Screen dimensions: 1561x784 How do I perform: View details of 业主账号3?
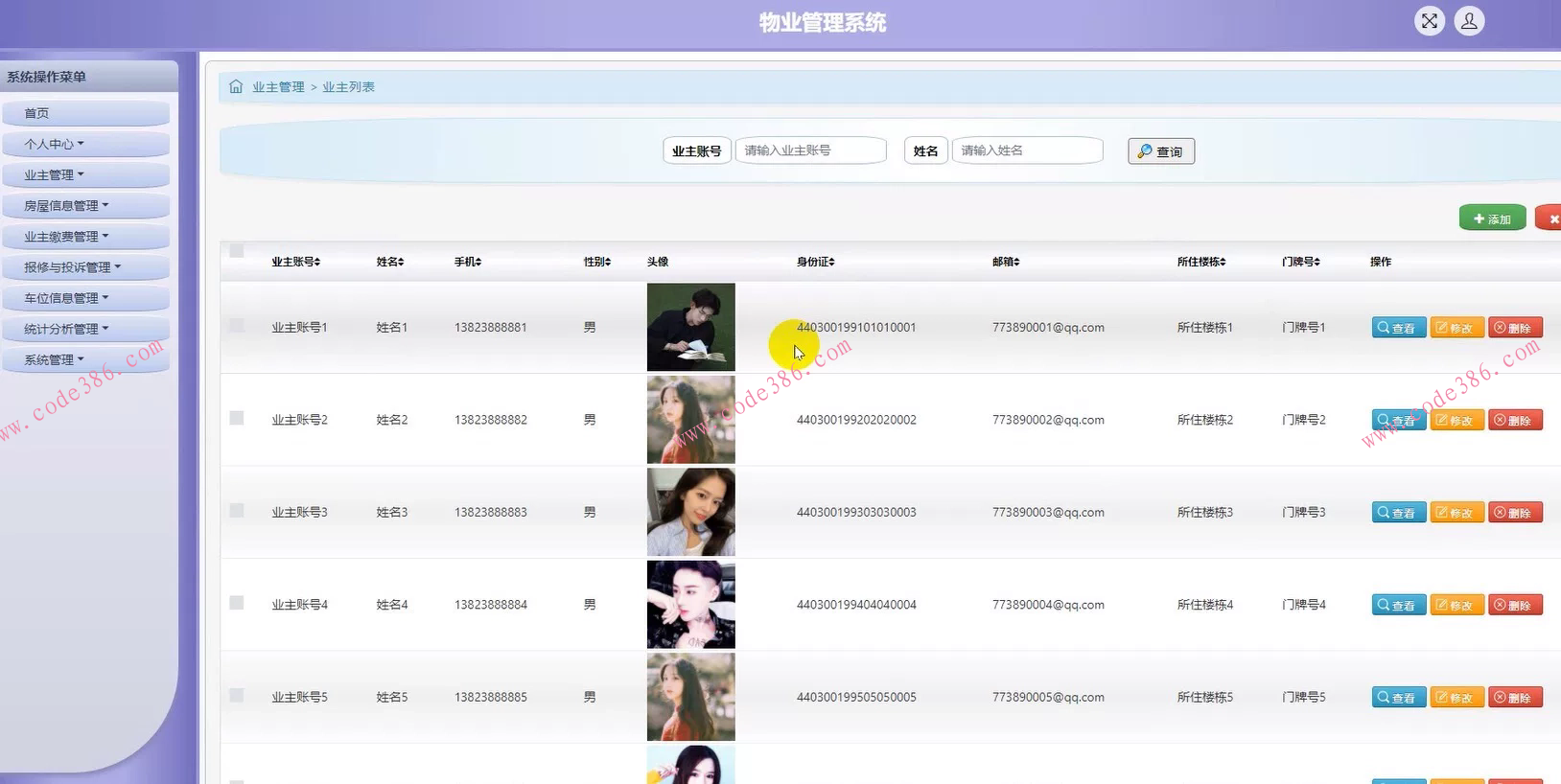click(x=1399, y=513)
